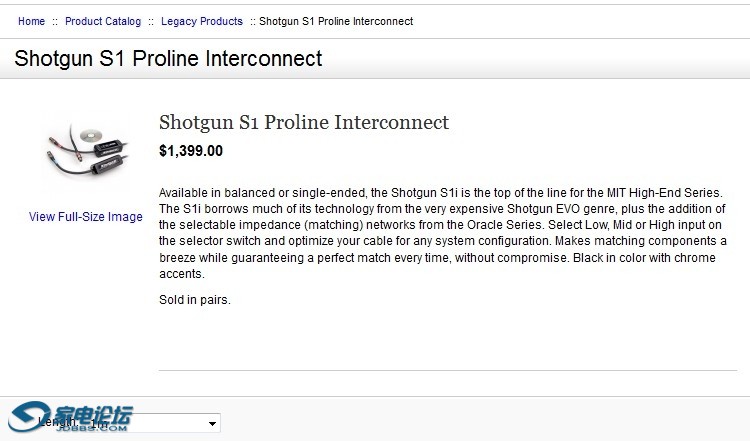Open the View Full-Size Image link
Screen dimensions: 750x441
click(x=86, y=217)
